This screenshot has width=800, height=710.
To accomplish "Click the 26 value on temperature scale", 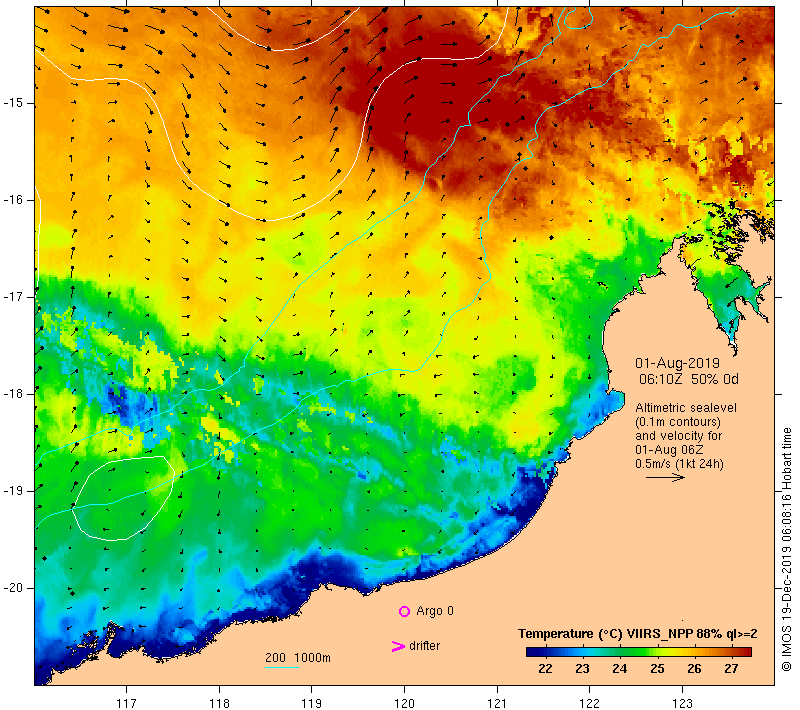I will 694,669.
